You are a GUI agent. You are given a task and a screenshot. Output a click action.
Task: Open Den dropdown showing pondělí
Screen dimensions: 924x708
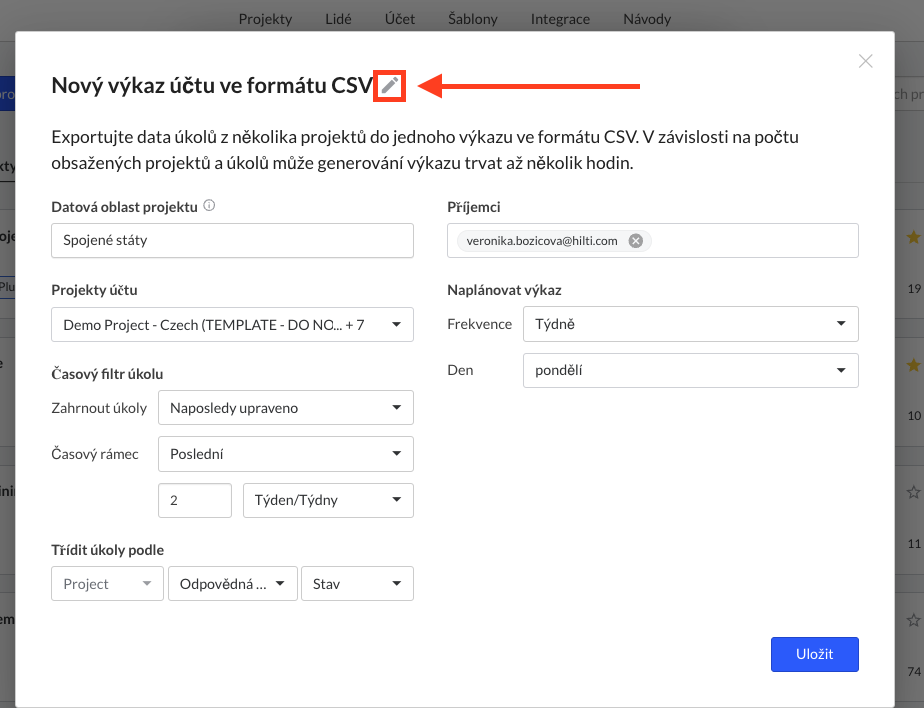tap(691, 370)
